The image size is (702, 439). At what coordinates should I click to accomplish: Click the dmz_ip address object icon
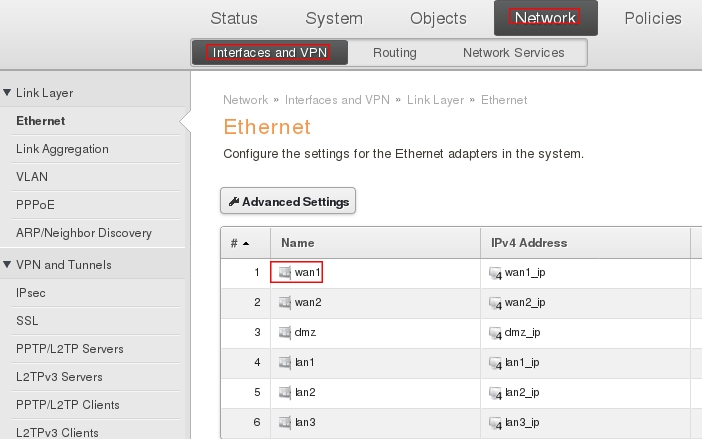(x=494, y=332)
